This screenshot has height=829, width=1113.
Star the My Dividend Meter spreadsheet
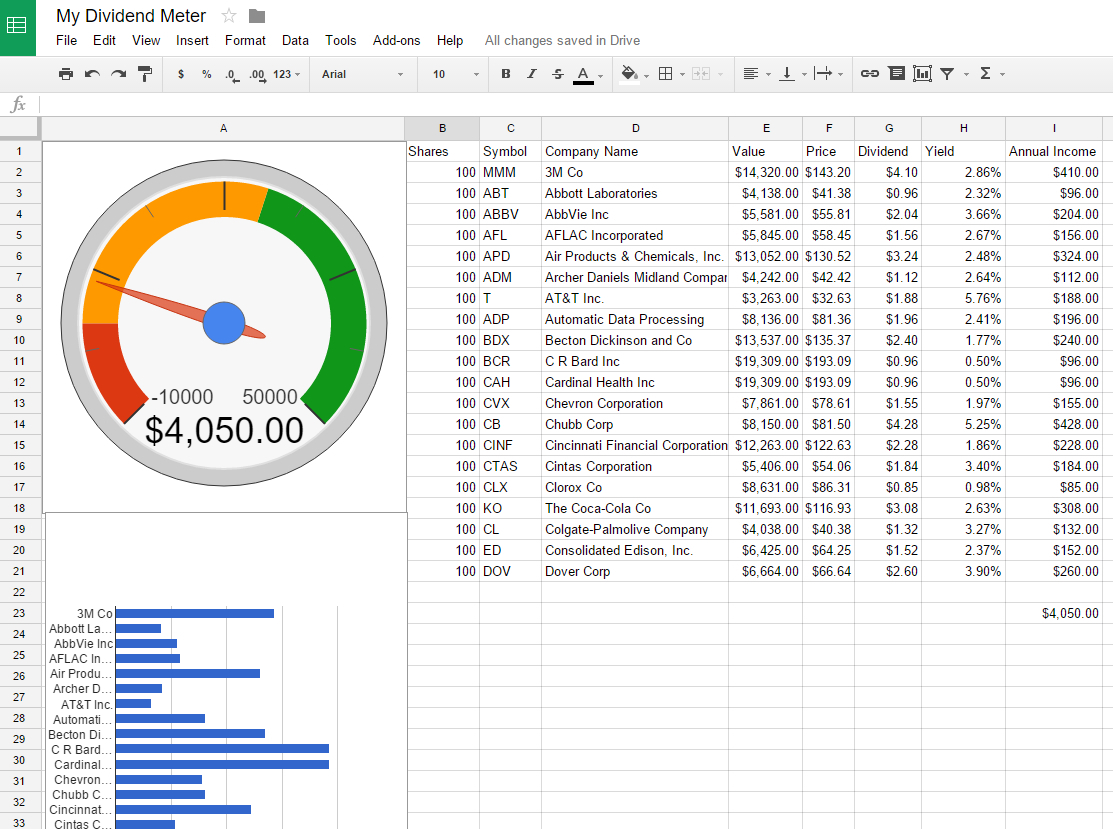(x=228, y=15)
